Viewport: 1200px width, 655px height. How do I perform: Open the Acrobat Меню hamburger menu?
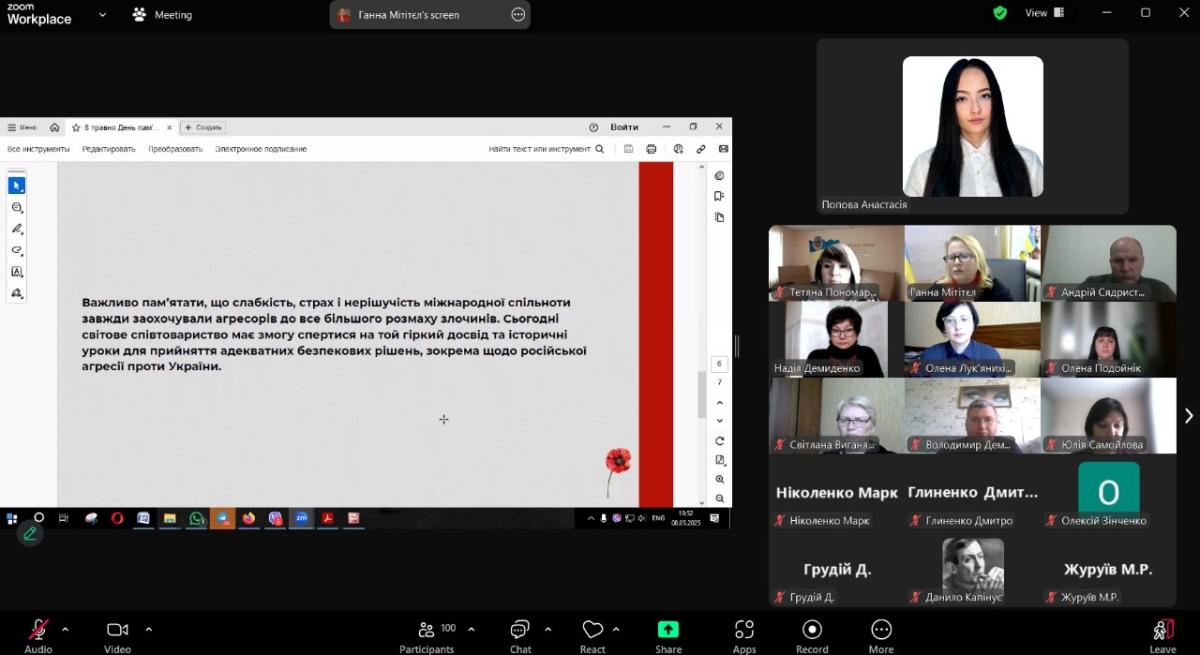pyautogui.click(x=22, y=127)
